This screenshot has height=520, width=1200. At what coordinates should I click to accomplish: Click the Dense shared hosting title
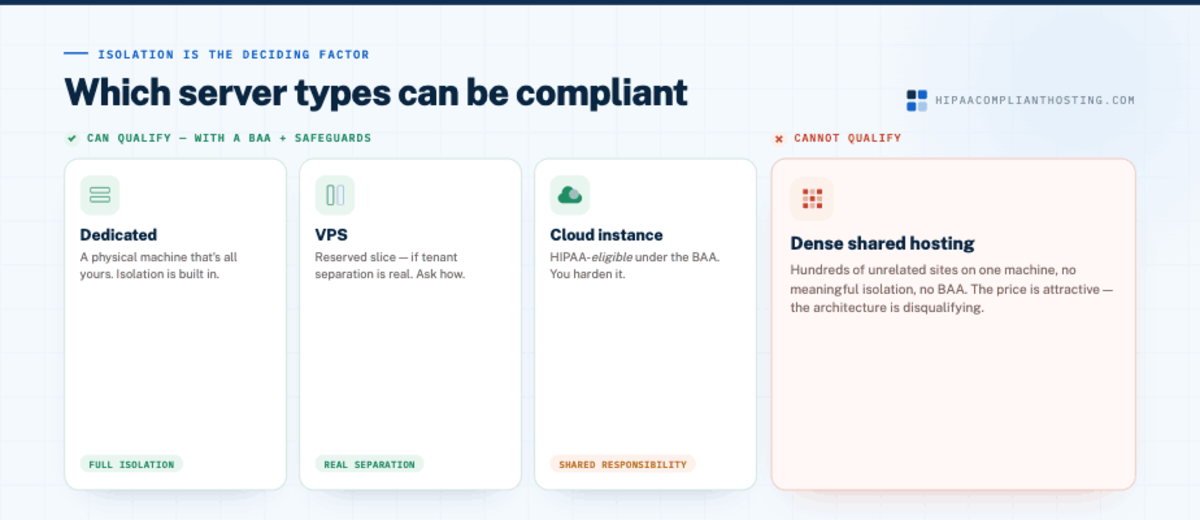click(882, 243)
